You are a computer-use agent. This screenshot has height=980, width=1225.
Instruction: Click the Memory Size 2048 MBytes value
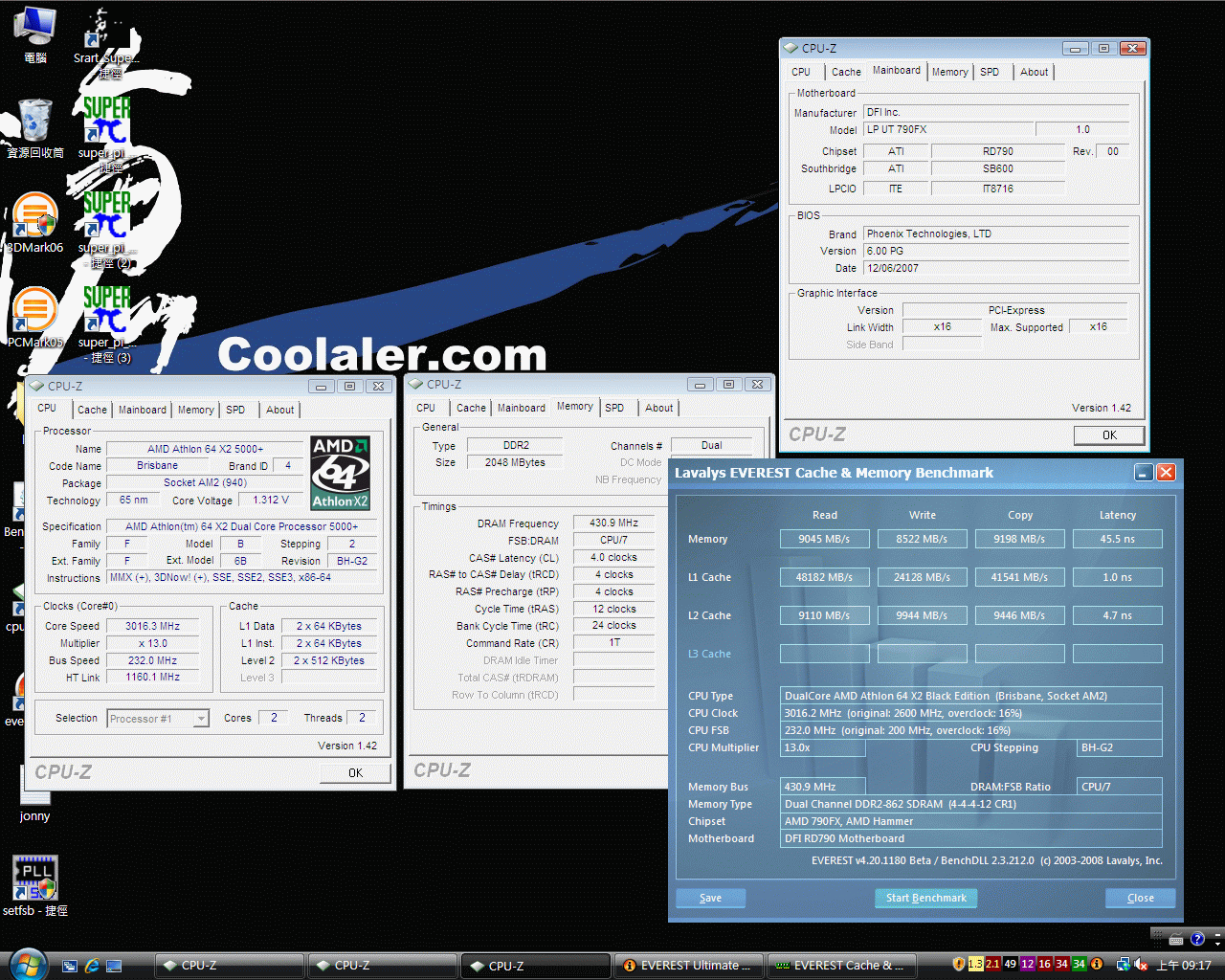[x=515, y=462]
